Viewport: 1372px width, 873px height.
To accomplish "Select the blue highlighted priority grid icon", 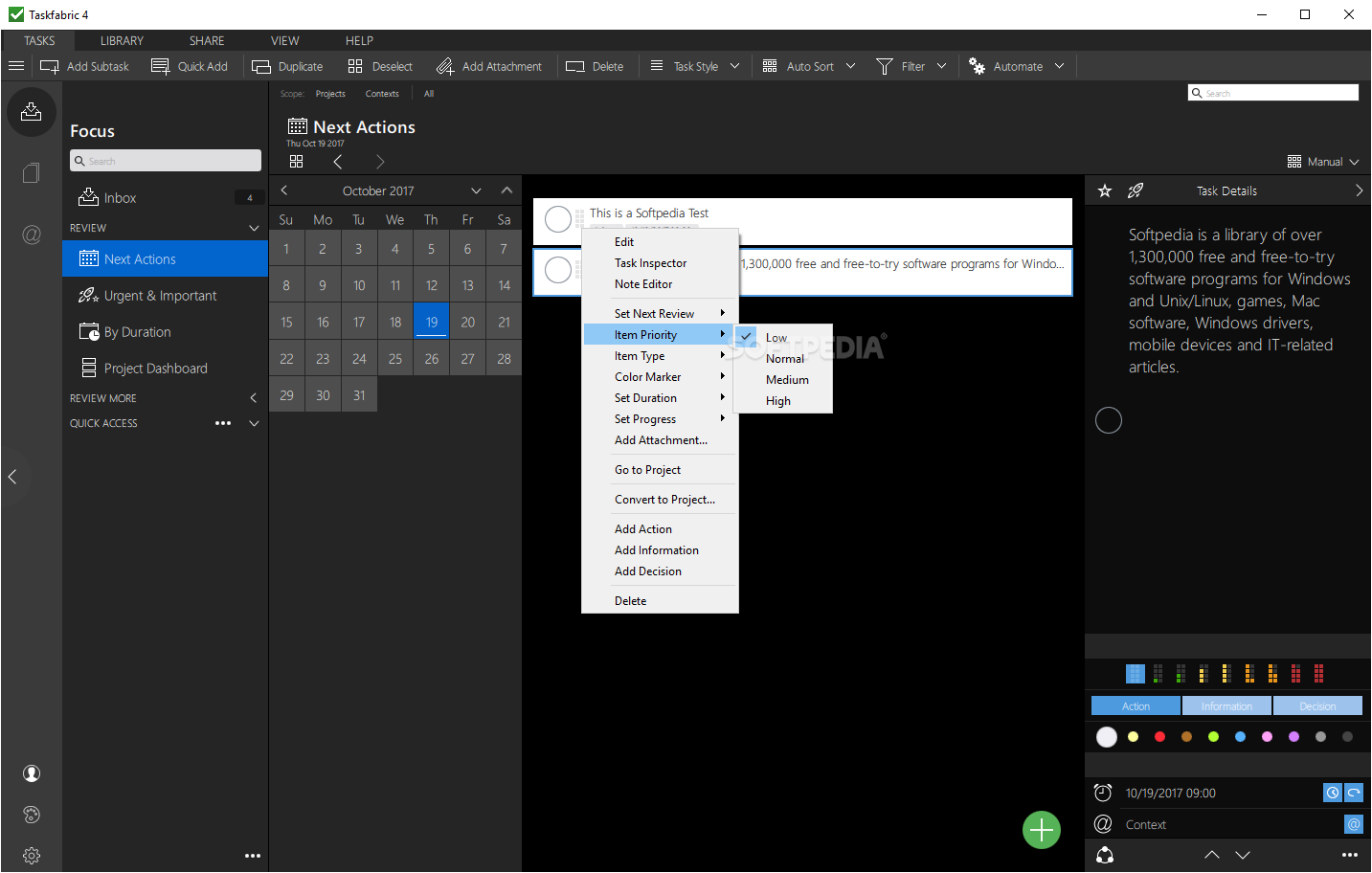I will tap(1136, 674).
